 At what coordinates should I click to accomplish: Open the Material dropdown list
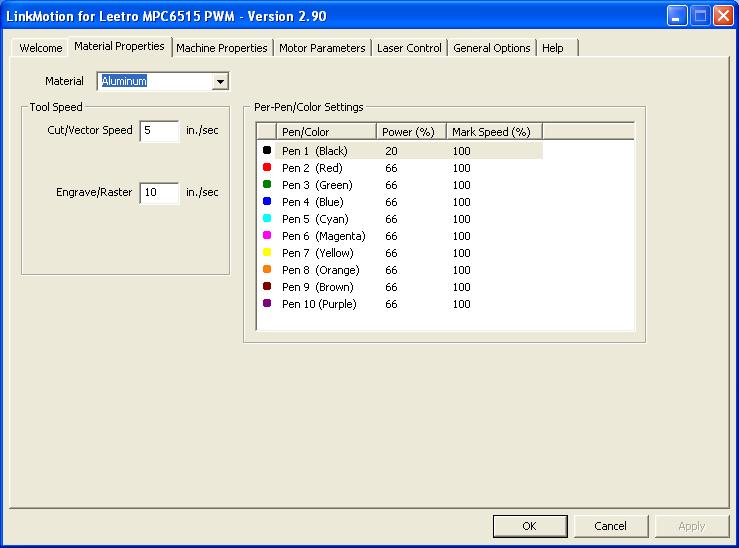coord(221,81)
